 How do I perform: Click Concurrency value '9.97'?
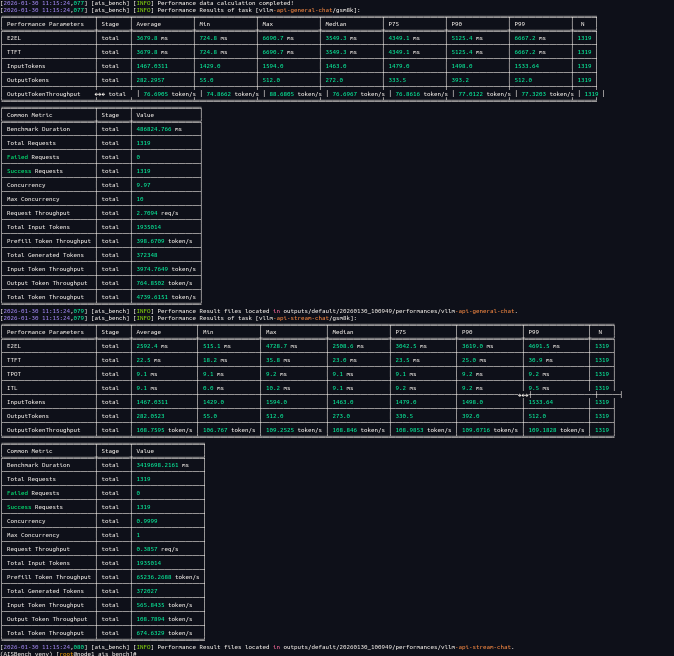pyautogui.click(x=143, y=185)
